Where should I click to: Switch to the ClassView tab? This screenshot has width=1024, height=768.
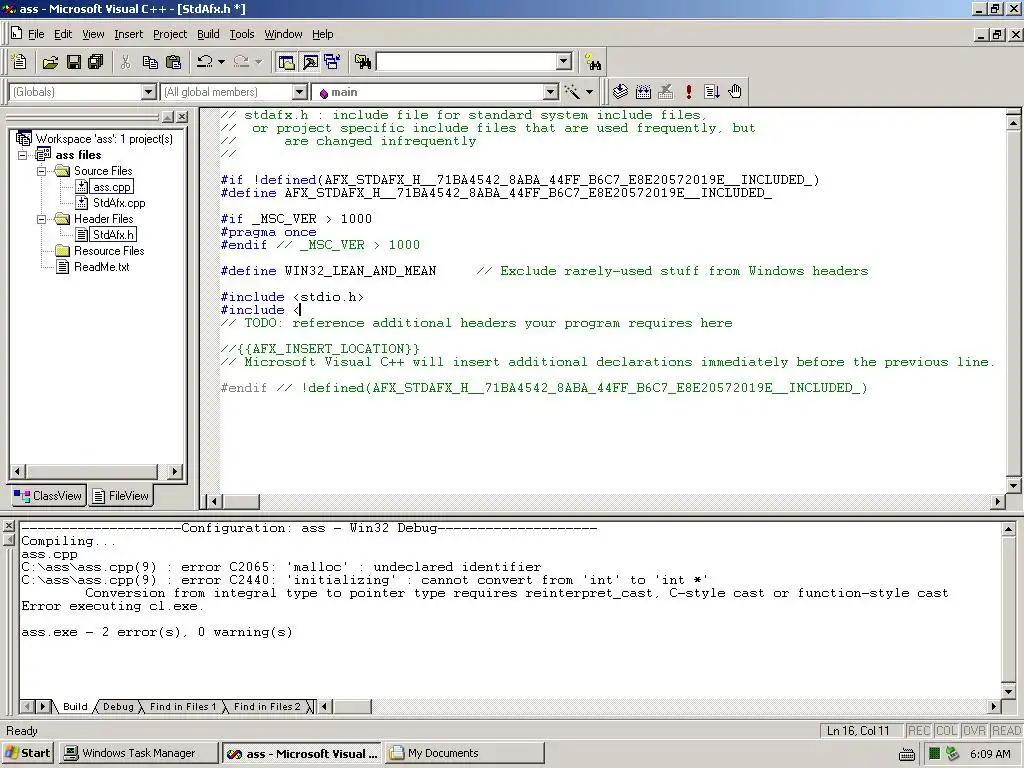(48, 496)
